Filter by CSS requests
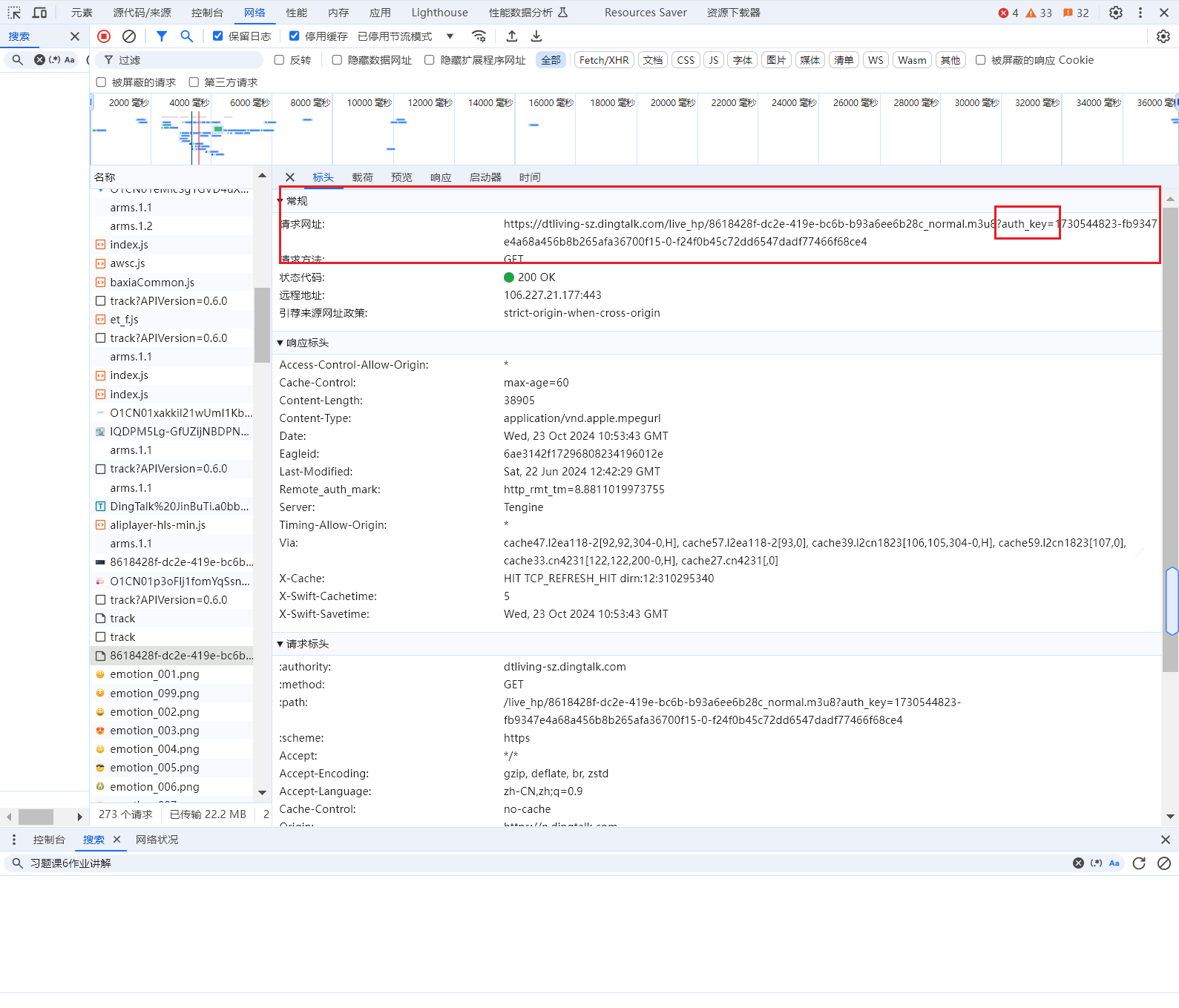 tap(686, 60)
